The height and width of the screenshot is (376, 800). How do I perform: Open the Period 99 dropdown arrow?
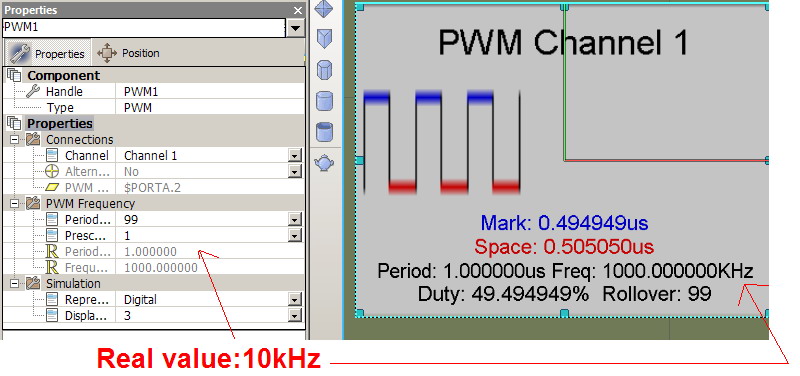click(x=294, y=219)
